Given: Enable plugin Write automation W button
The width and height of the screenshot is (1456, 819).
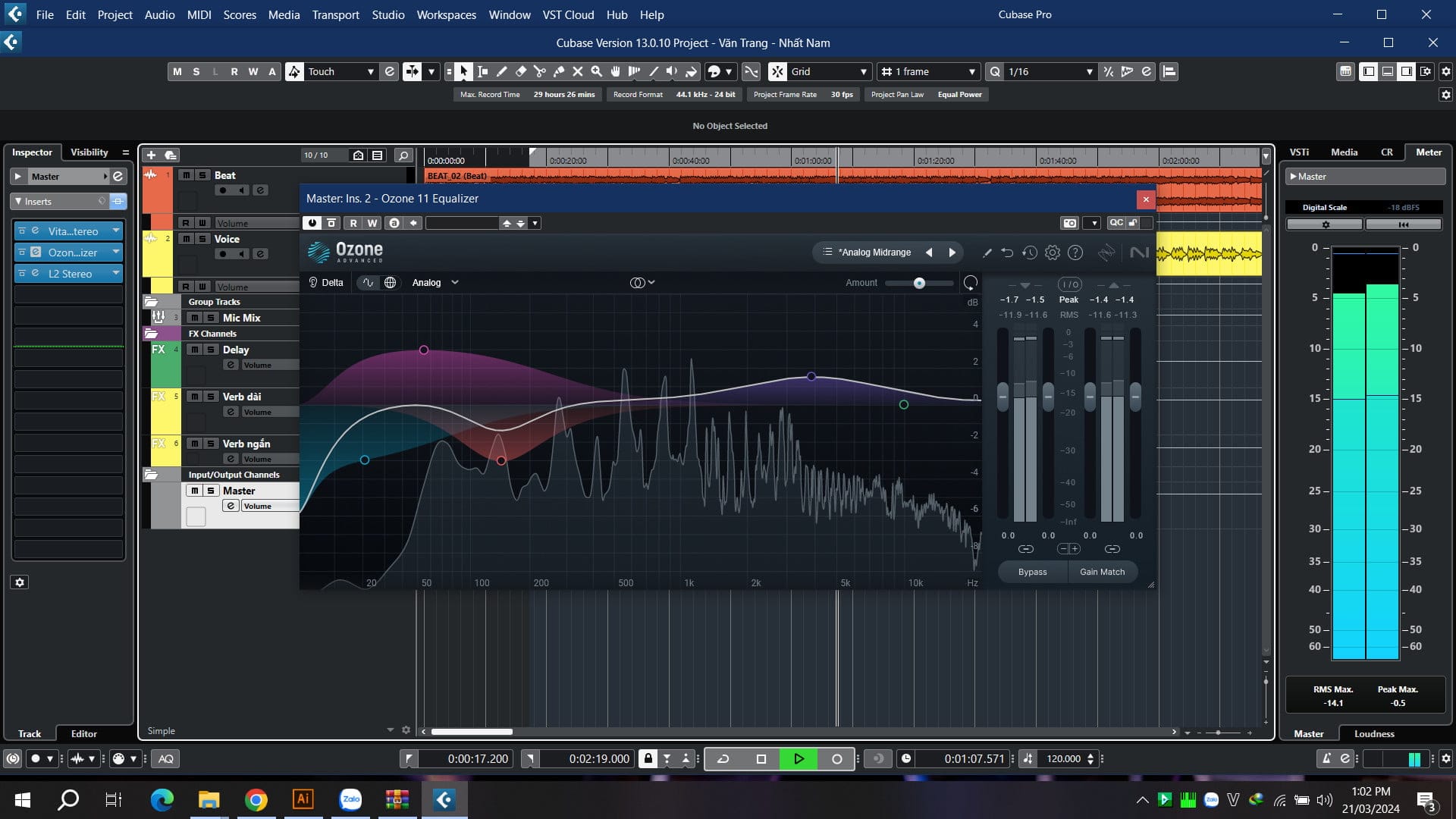Looking at the screenshot, I should click(x=372, y=223).
